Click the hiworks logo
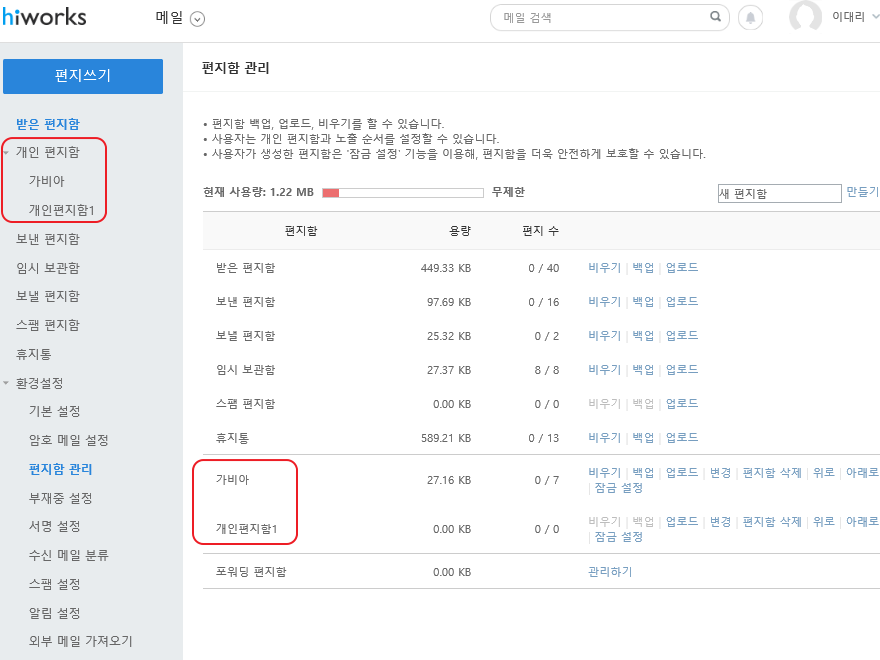Screen dimensions: 880x660 point(44,17)
